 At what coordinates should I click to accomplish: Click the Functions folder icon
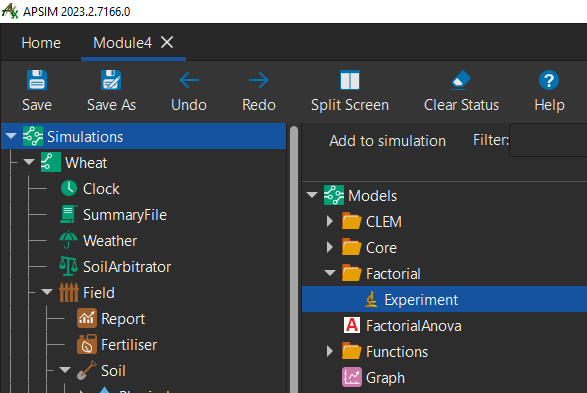(352, 351)
